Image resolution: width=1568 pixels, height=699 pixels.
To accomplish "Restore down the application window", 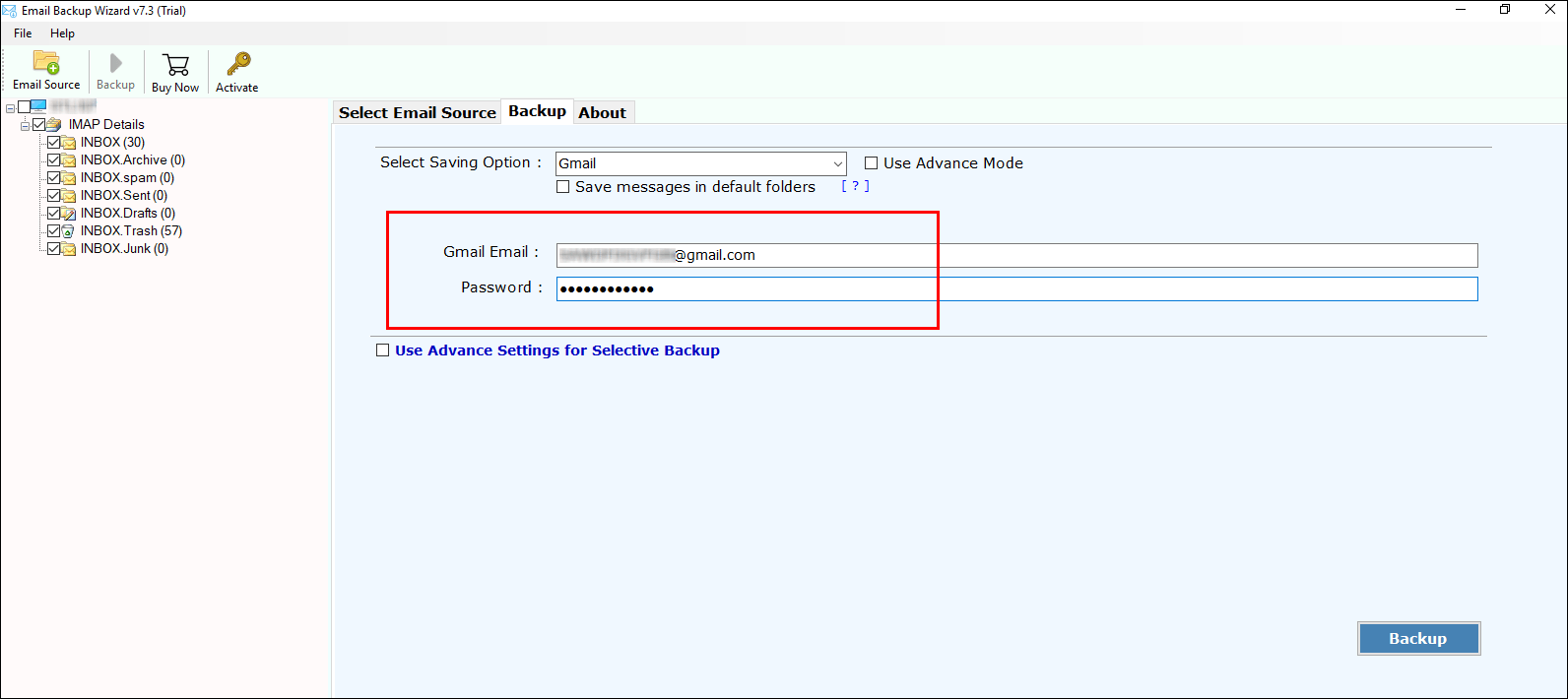I will (1505, 10).
